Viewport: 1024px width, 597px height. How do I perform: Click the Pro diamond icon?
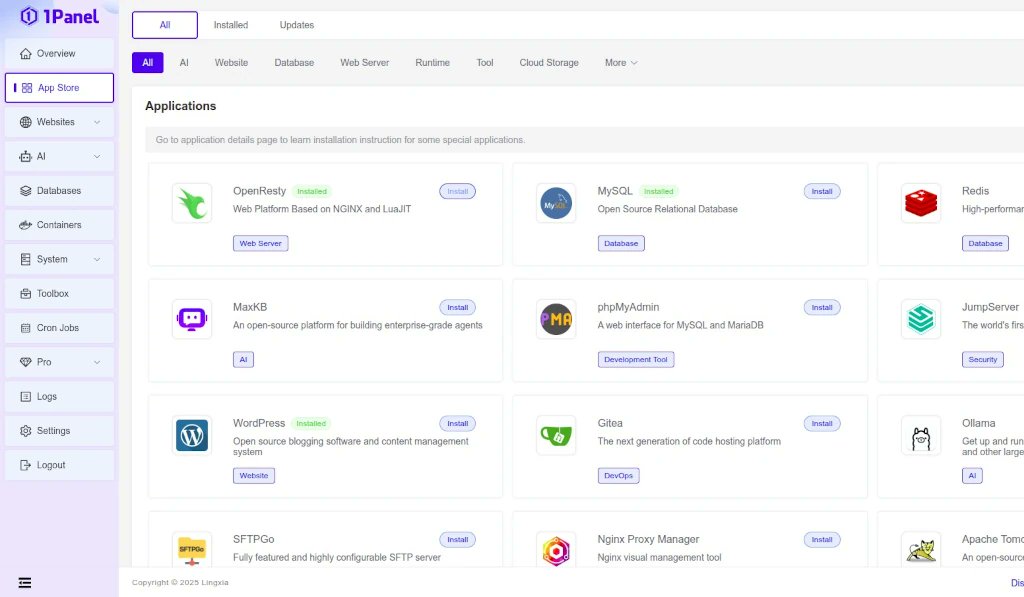(25, 362)
